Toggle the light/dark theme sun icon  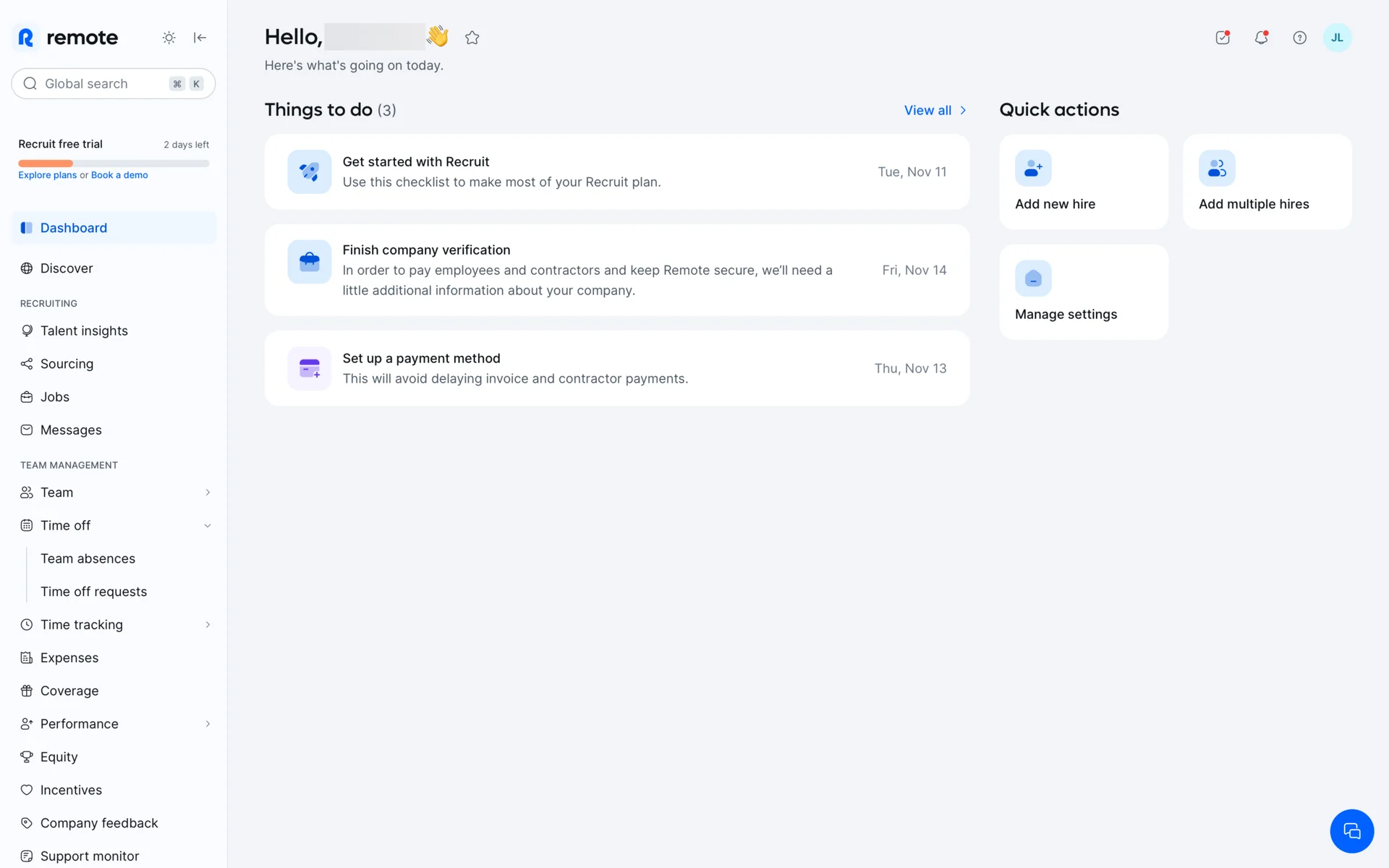click(169, 38)
